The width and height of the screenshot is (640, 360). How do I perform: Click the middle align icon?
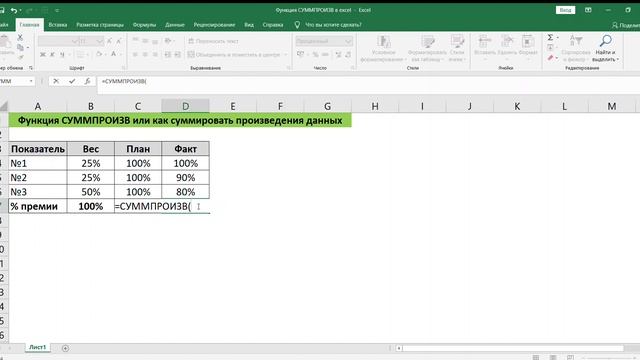[x=145, y=41]
